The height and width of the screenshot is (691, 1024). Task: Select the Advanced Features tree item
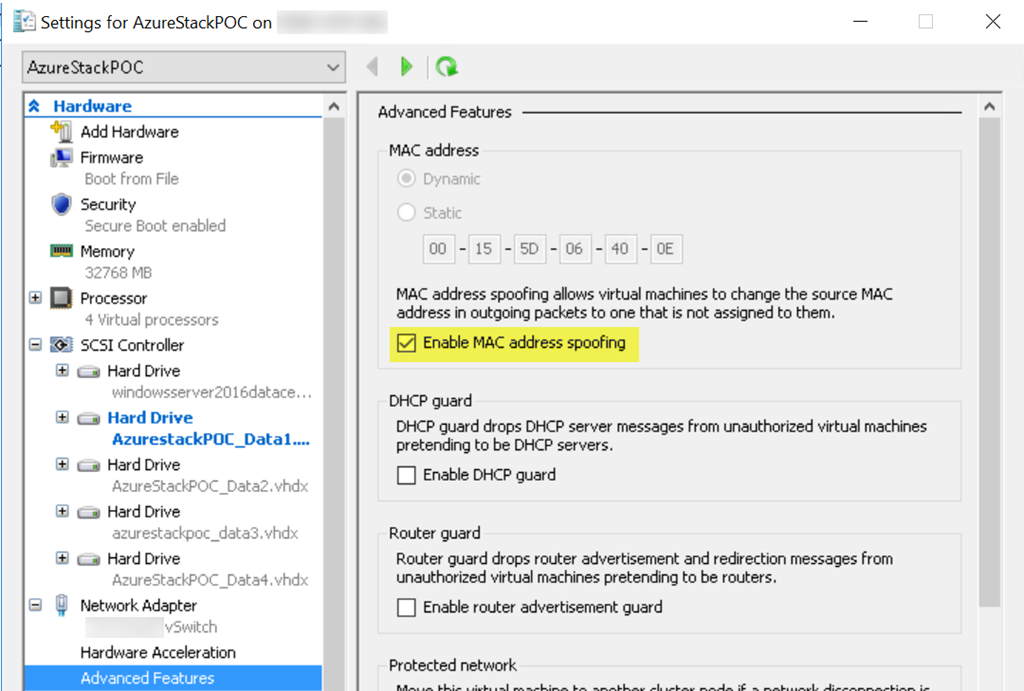[x=173, y=678]
